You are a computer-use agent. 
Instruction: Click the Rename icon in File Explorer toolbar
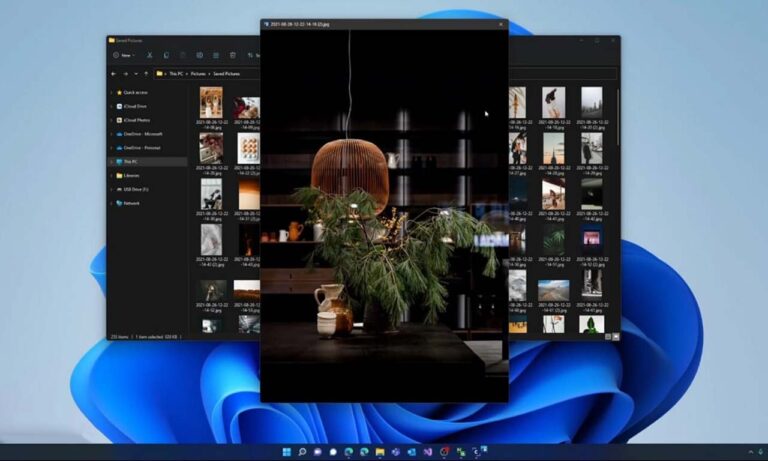pyautogui.click(x=199, y=55)
